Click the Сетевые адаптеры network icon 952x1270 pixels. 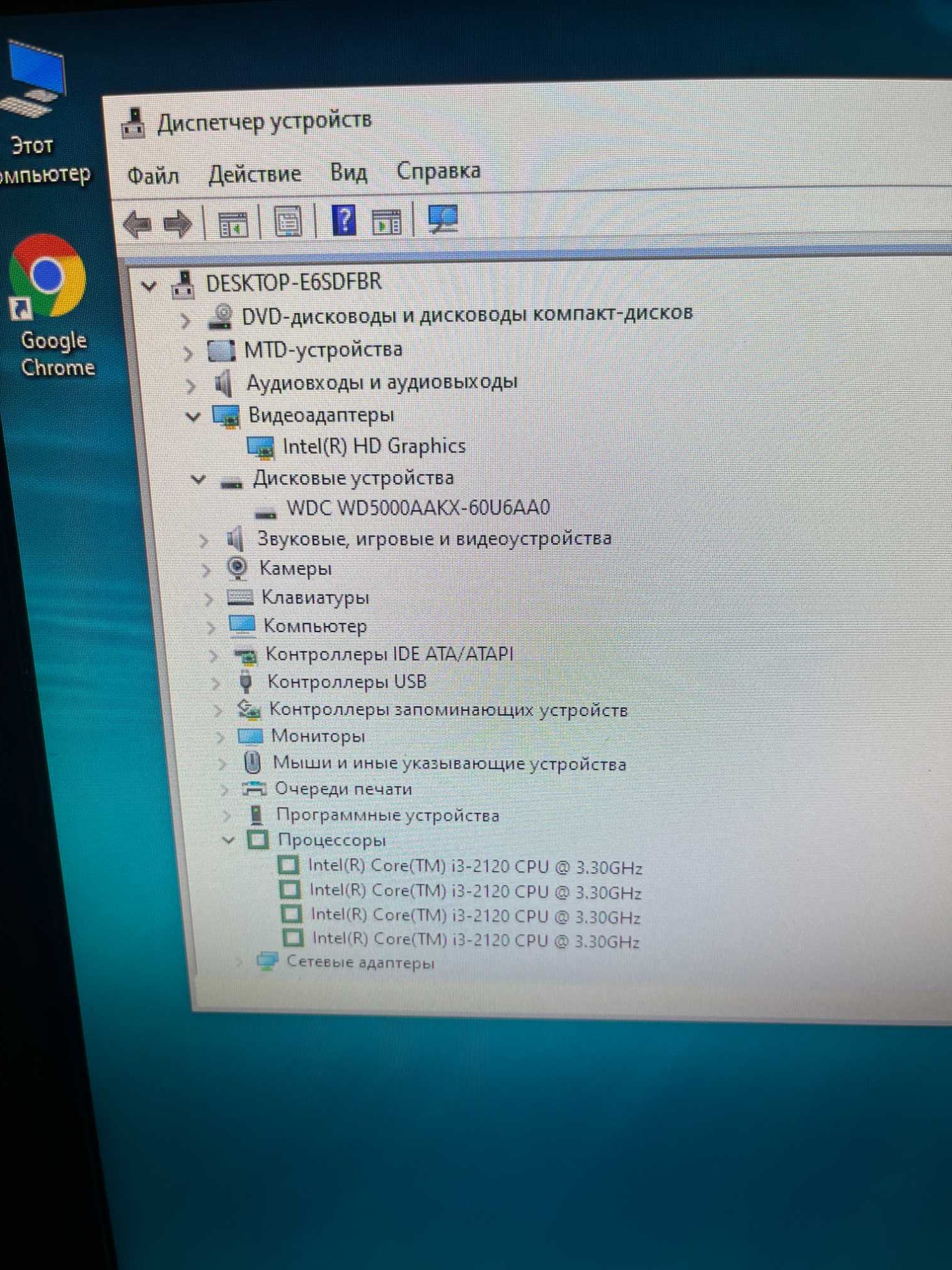click(x=267, y=961)
